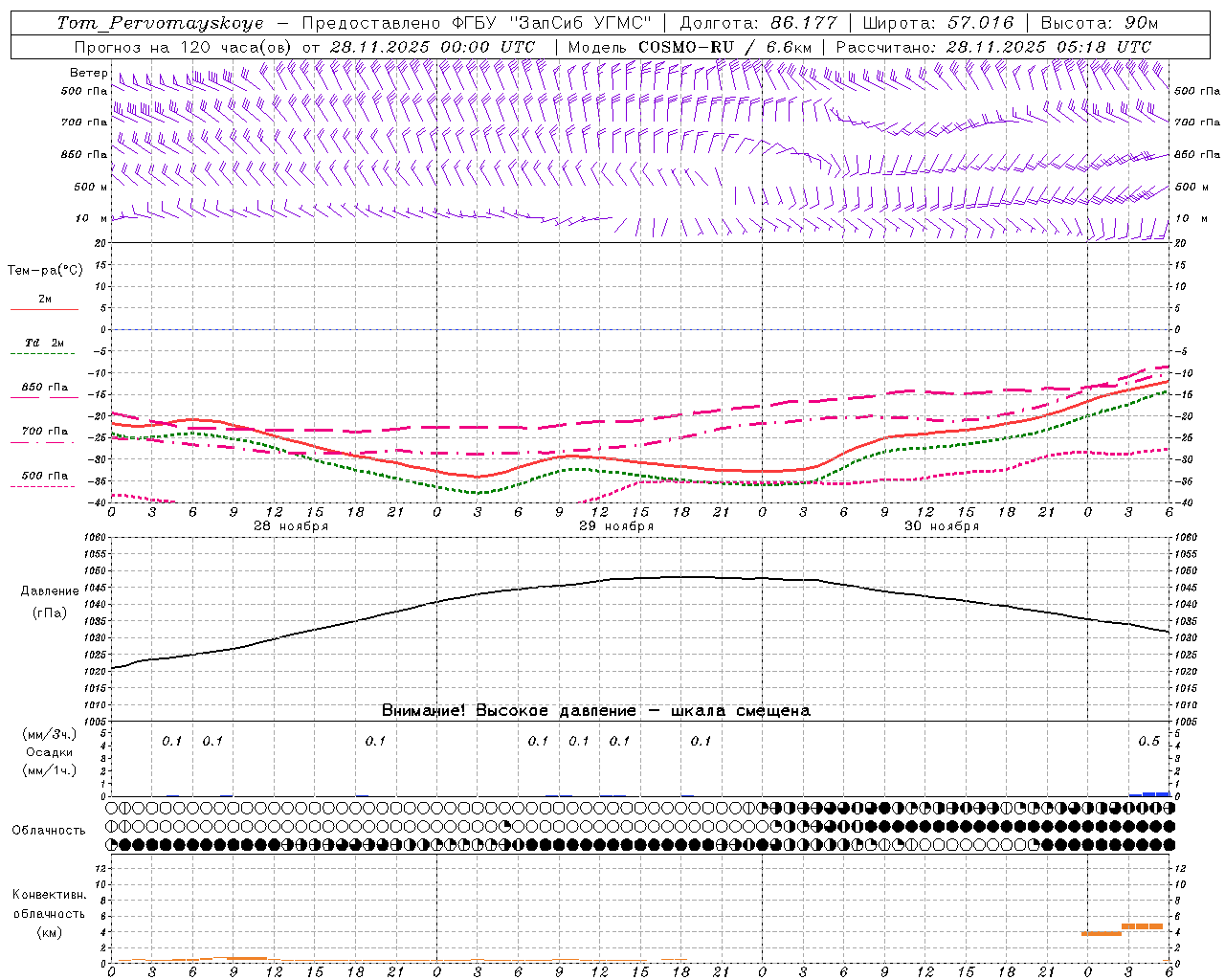The height and width of the screenshot is (980, 1225).
Task: Click the '0.5' precipitation value
Action: pos(1148,742)
